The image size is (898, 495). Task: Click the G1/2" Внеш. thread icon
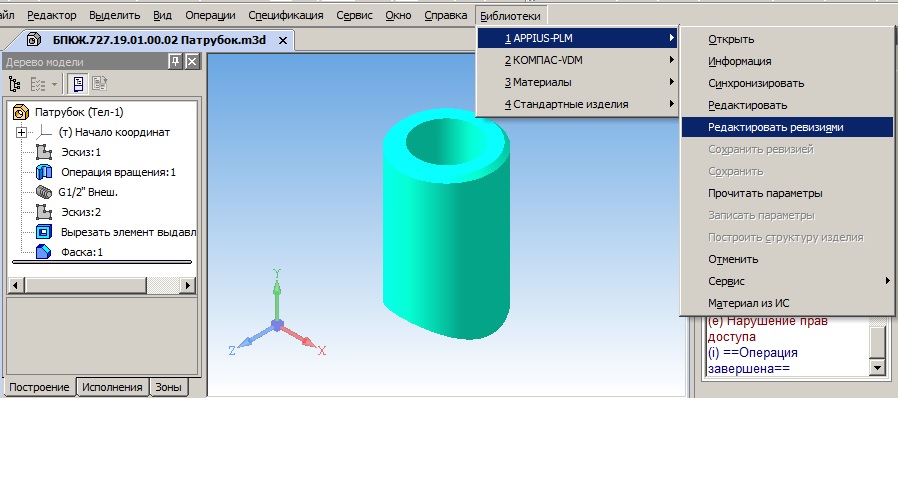pos(44,192)
